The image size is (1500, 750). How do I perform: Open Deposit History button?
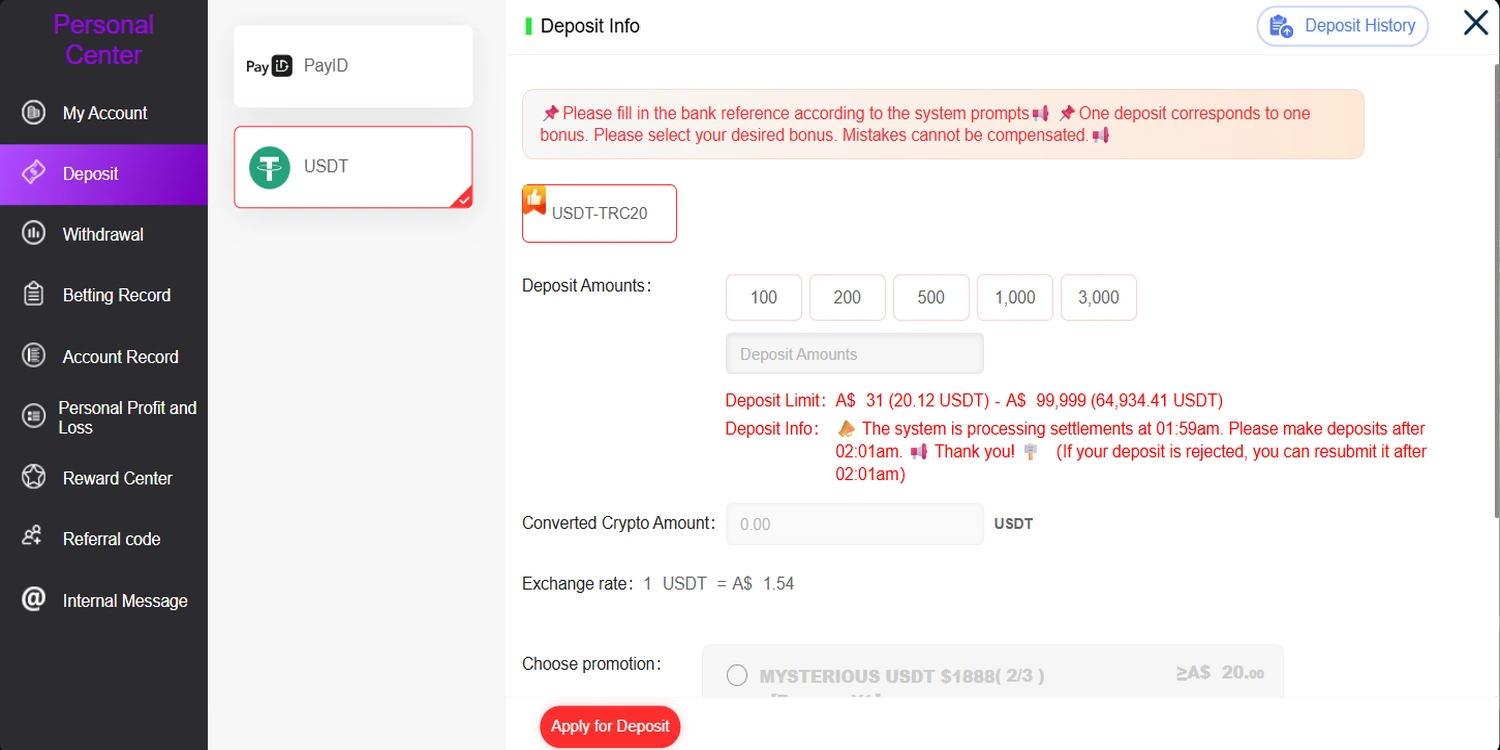1342,26
